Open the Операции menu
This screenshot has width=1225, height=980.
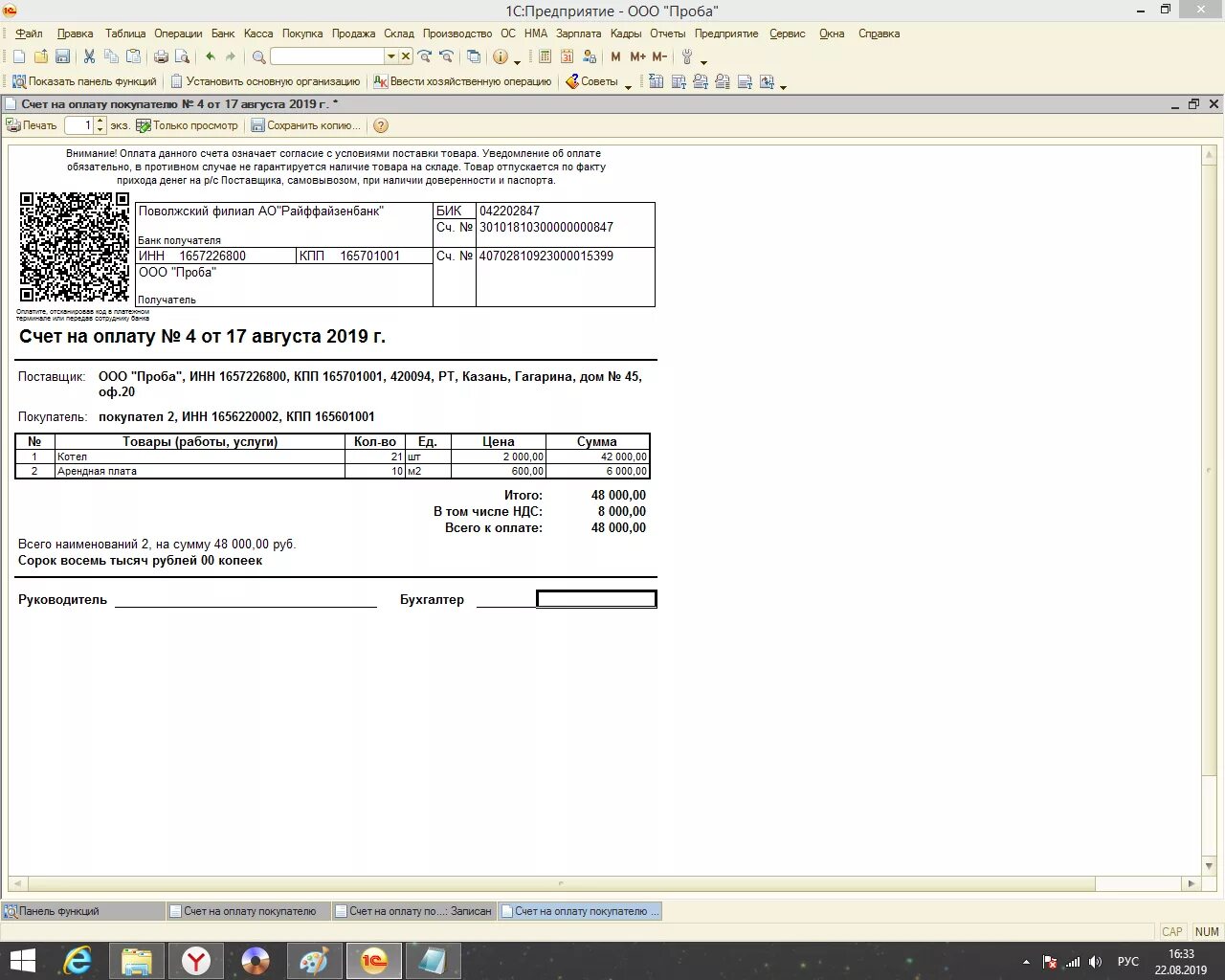178,33
